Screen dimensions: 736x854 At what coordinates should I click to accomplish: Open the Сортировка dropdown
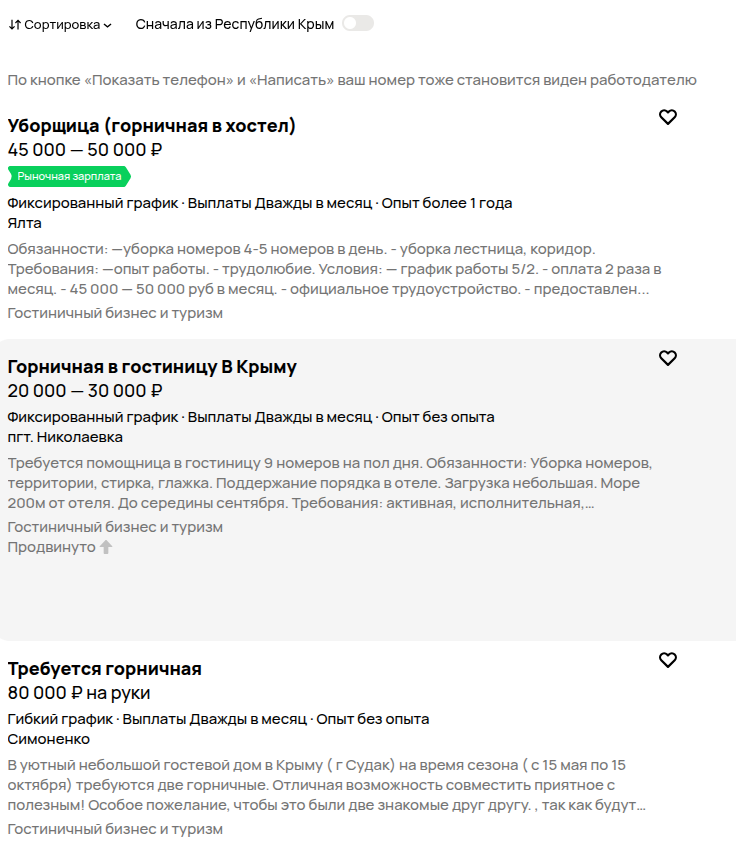60,25
